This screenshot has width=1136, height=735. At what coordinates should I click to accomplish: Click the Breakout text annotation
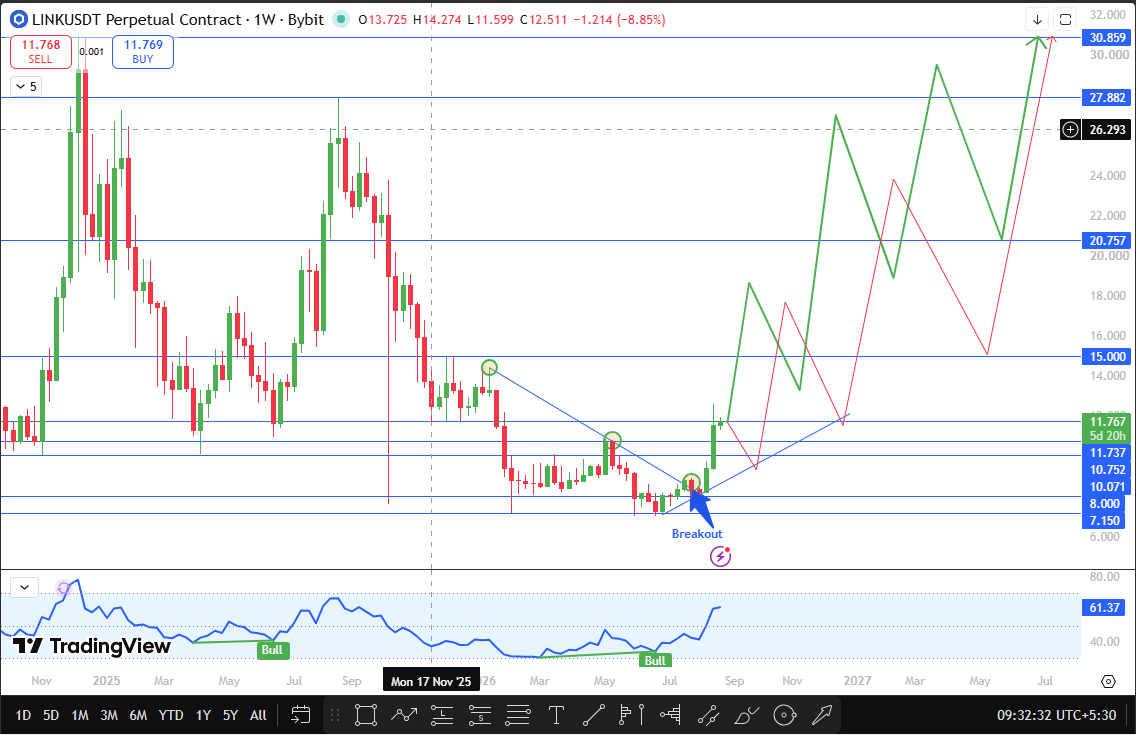697,534
